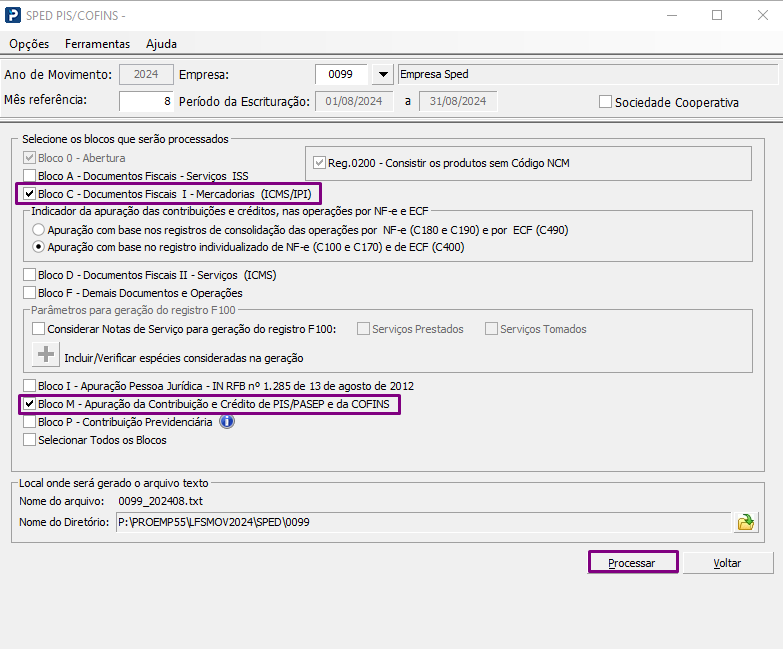Check Bloco F Demais Documentos e Operações
The image size is (783, 649).
(x=29, y=293)
